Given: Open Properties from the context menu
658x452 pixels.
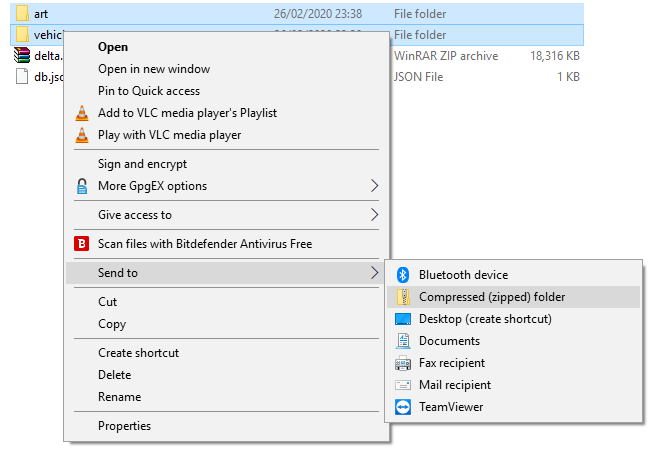Looking at the screenshot, I should [124, 426].
